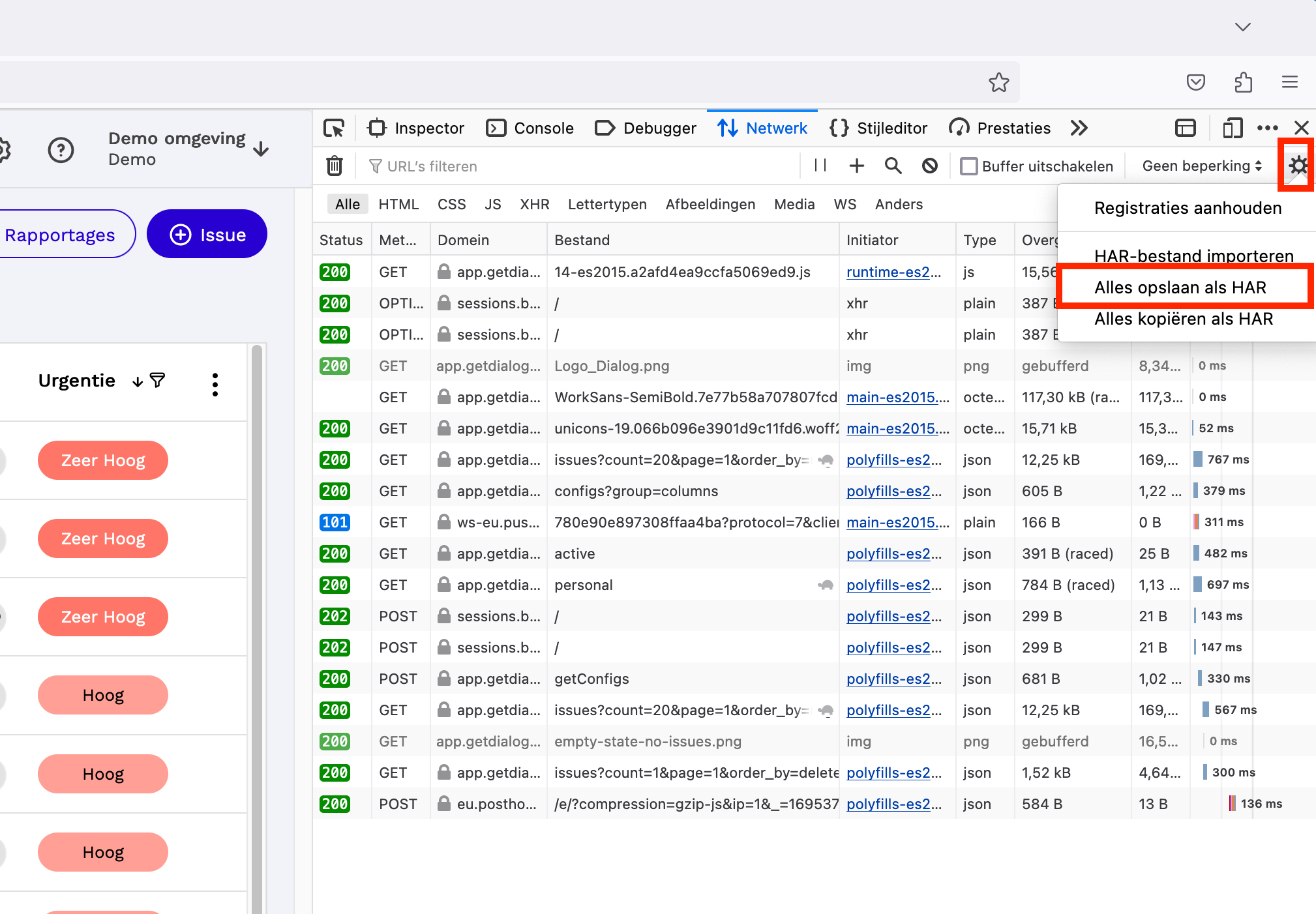The width and height of the screenshot is (1316, 914).
Task: Select Alles opslaan als HAR
Action: (x=1180, y=287)
